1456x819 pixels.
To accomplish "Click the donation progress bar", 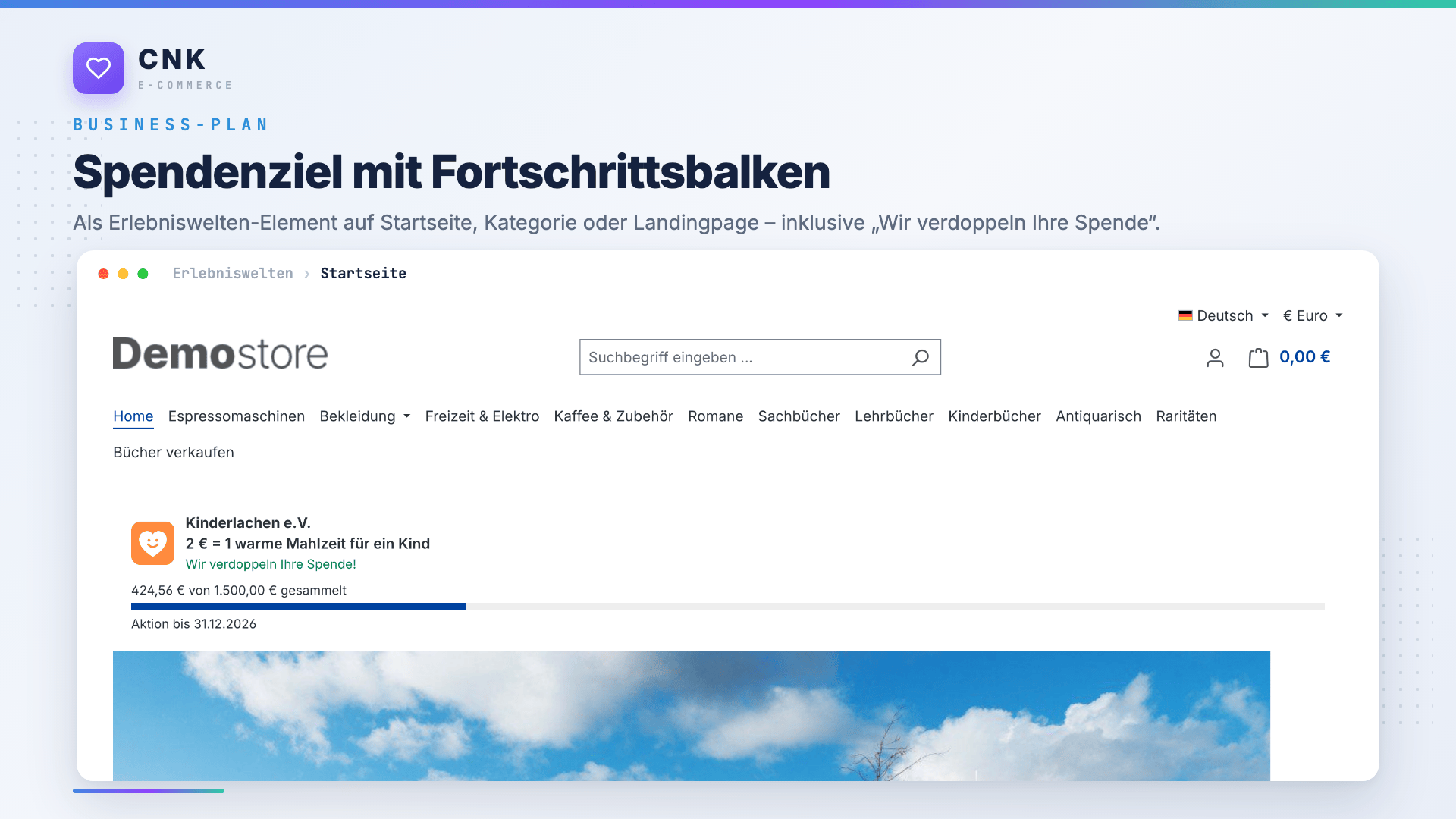I will pyautogui.click(x=728, y=607).
